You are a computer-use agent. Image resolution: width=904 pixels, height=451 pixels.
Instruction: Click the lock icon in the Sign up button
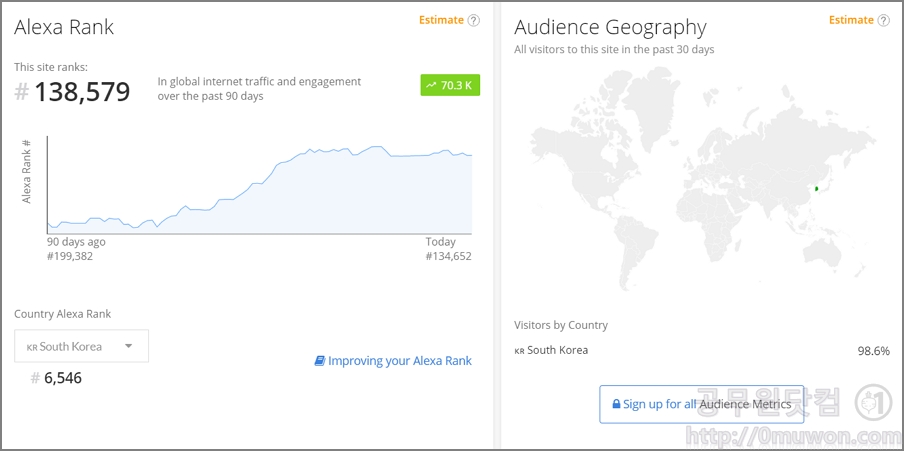[615, 404]
